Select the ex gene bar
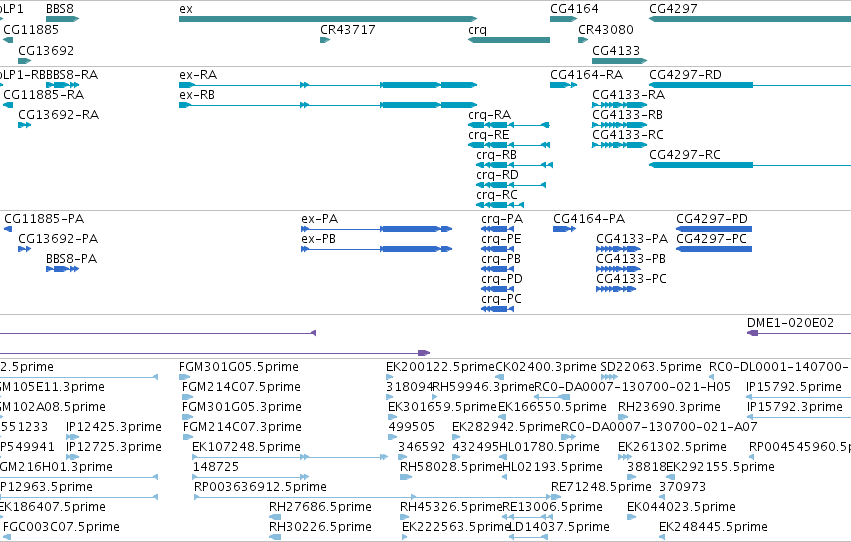This screenshot has height=542, width=851. pyautogui.click(x=328, y=19)
